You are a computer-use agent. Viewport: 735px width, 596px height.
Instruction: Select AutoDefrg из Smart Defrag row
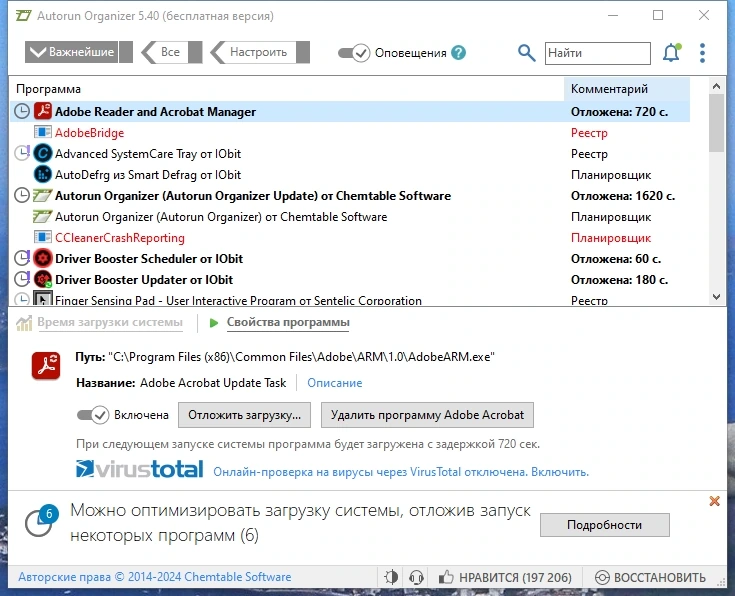(x=350, y=175)
